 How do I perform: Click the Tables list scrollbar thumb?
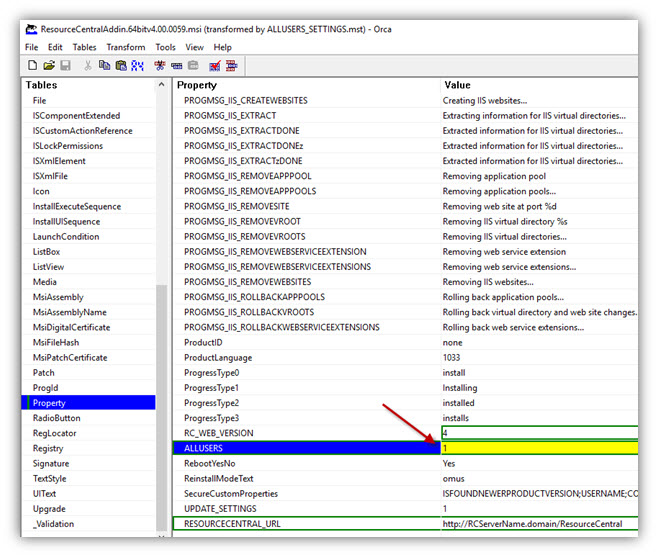point(162,407)
